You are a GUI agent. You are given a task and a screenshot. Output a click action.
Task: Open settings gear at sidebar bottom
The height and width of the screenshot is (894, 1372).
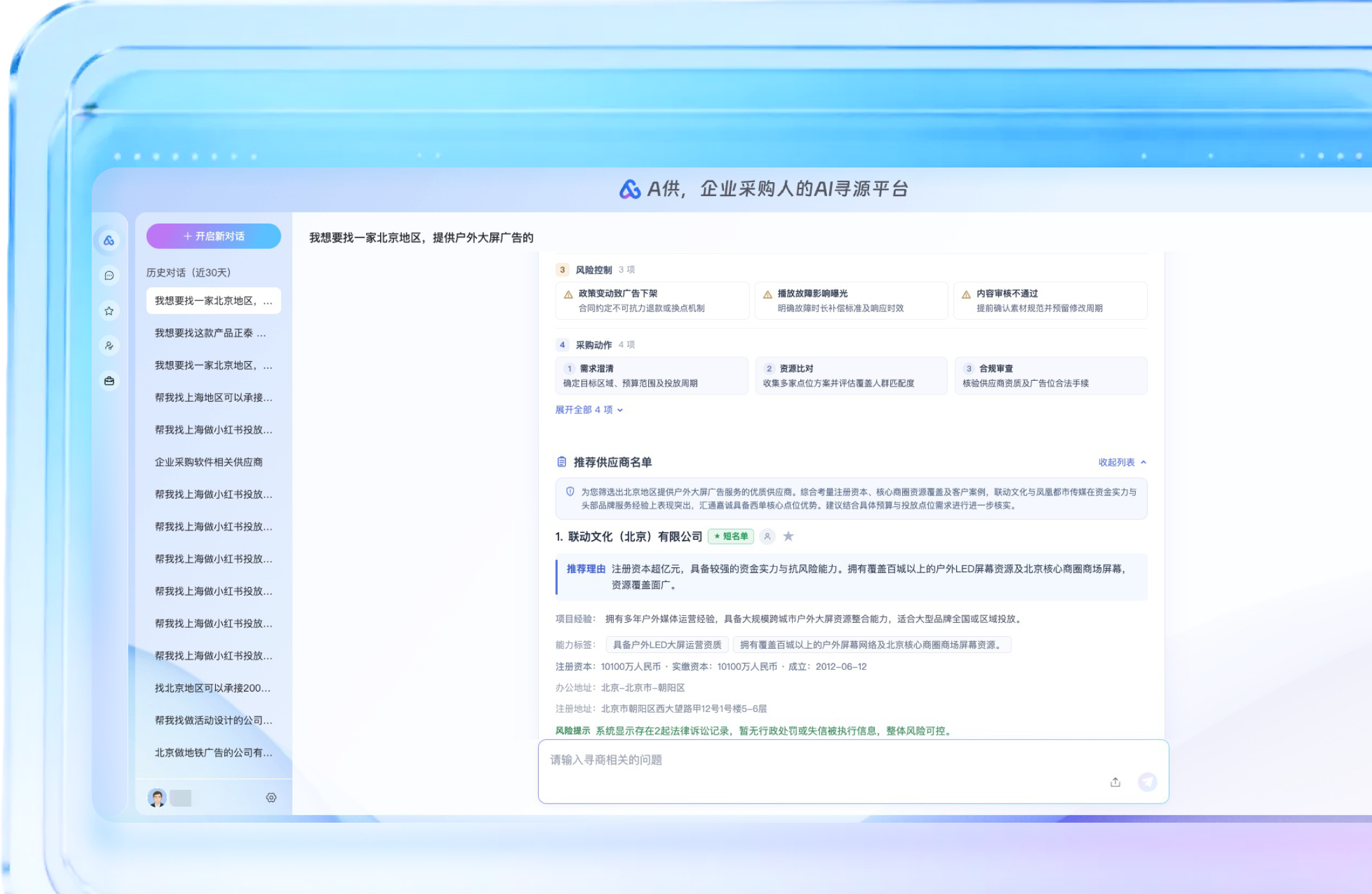[x=271, y=798]
